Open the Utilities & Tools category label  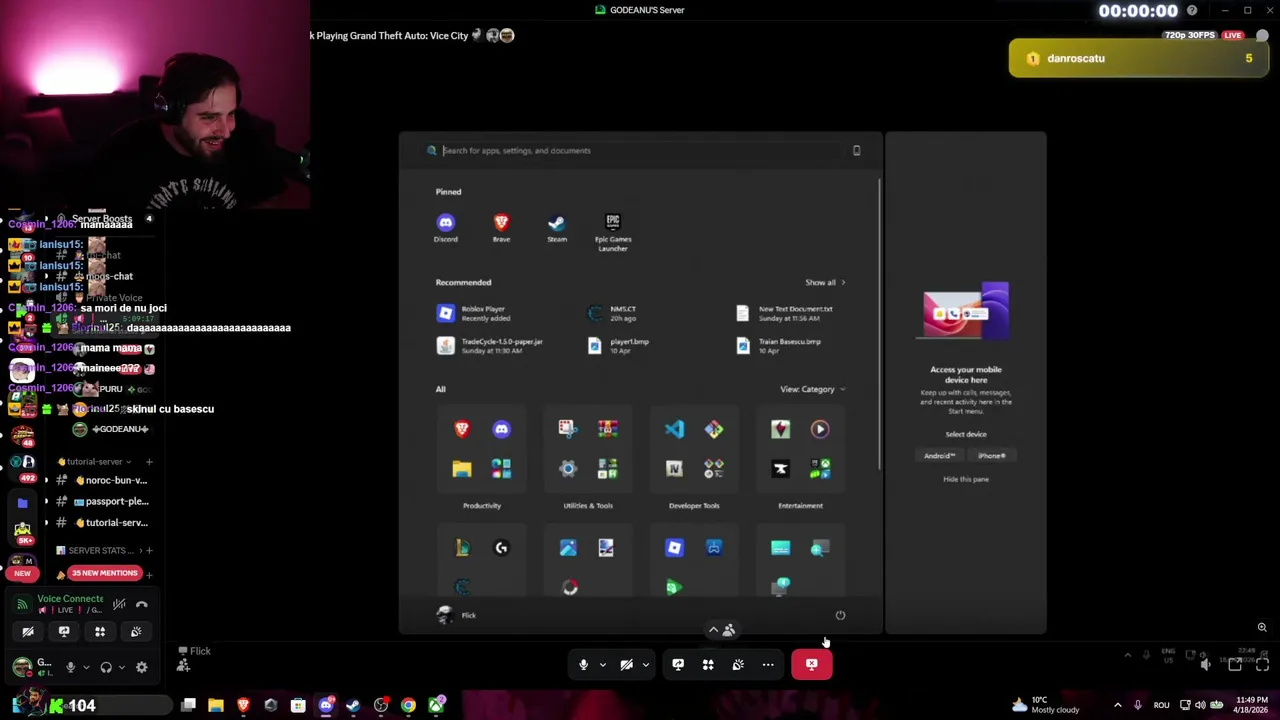point(588,506)
